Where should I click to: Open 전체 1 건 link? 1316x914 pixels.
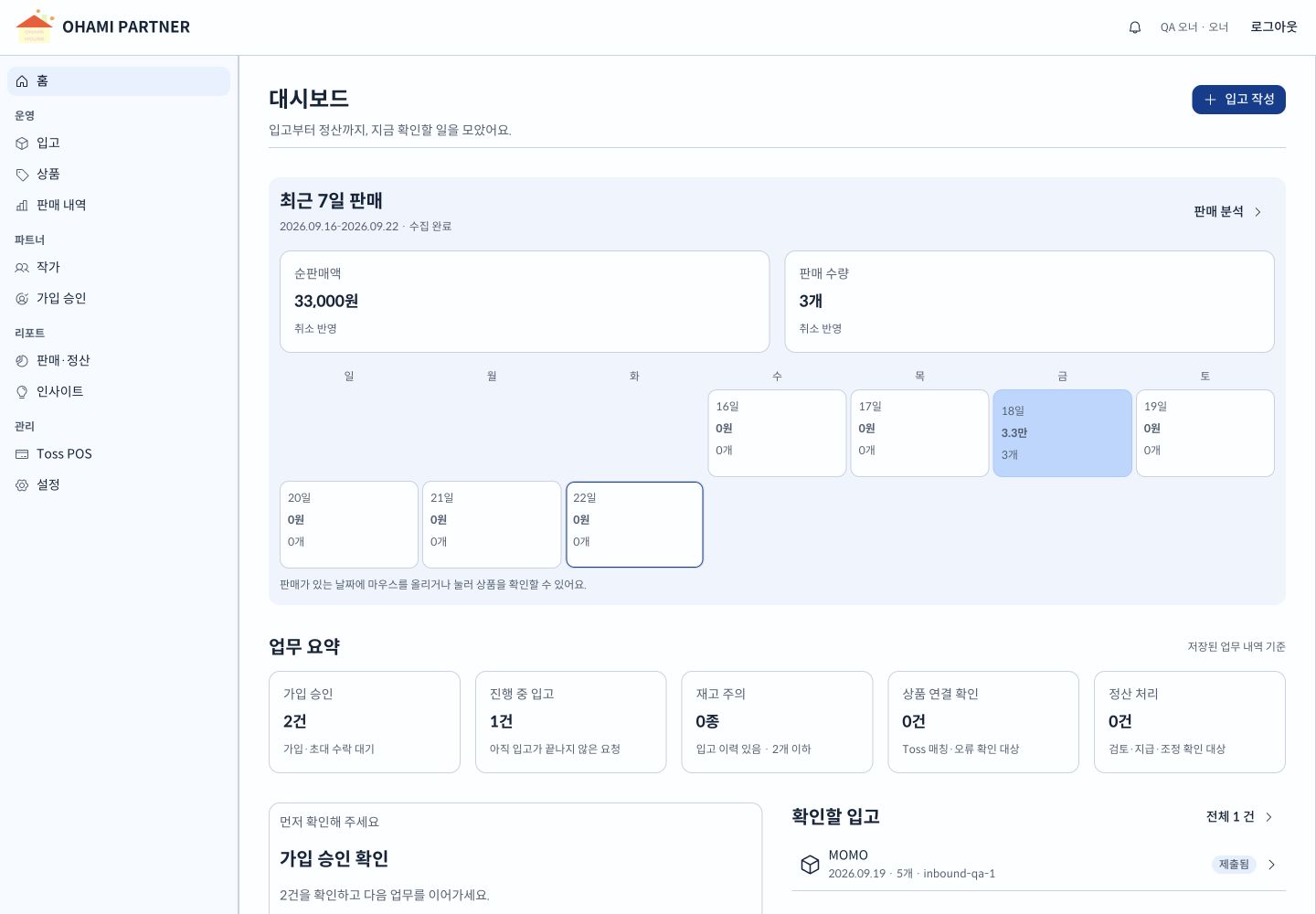click(1240, 817)
